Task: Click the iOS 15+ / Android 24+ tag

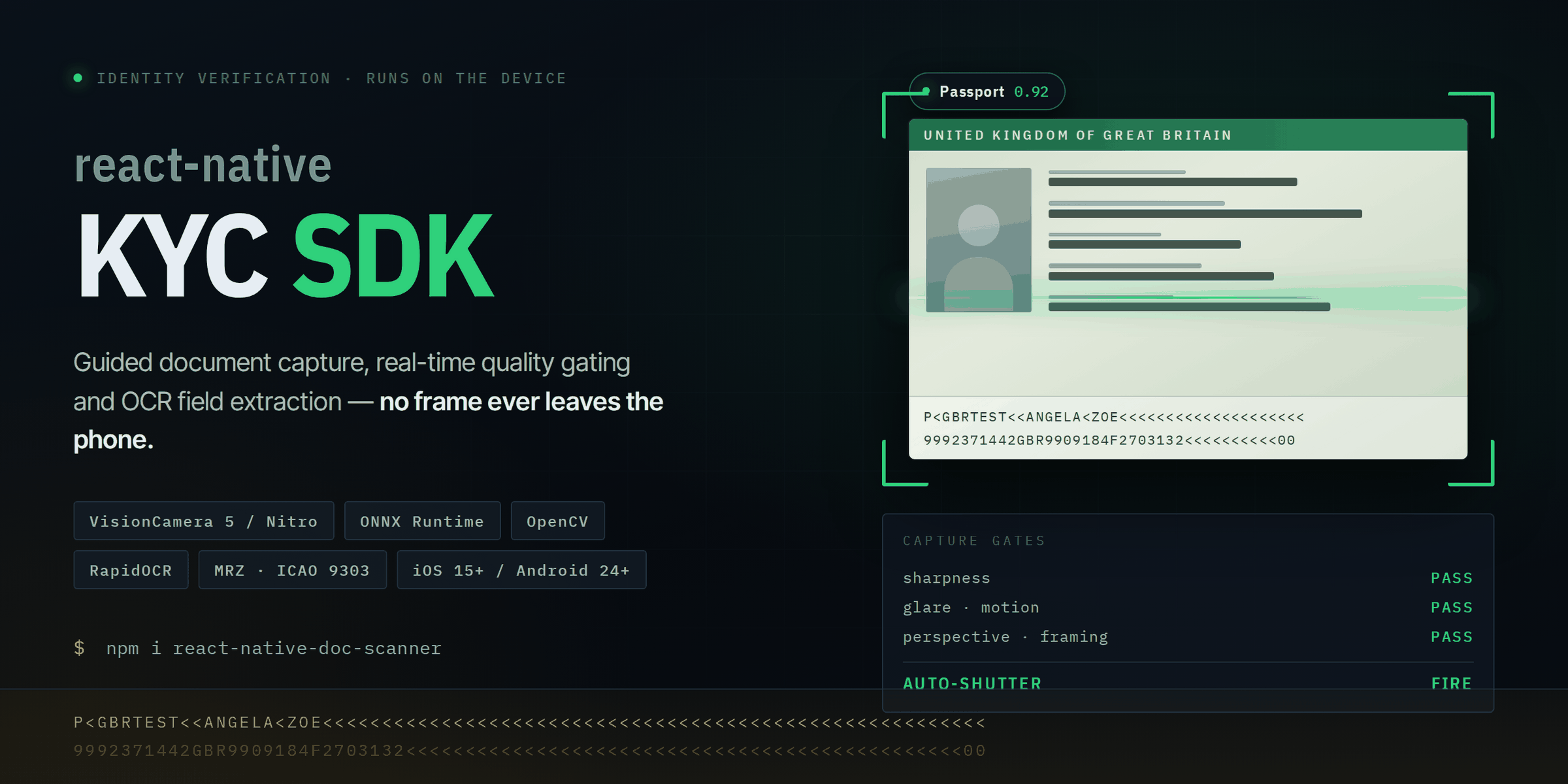Action: click(521, 570)
